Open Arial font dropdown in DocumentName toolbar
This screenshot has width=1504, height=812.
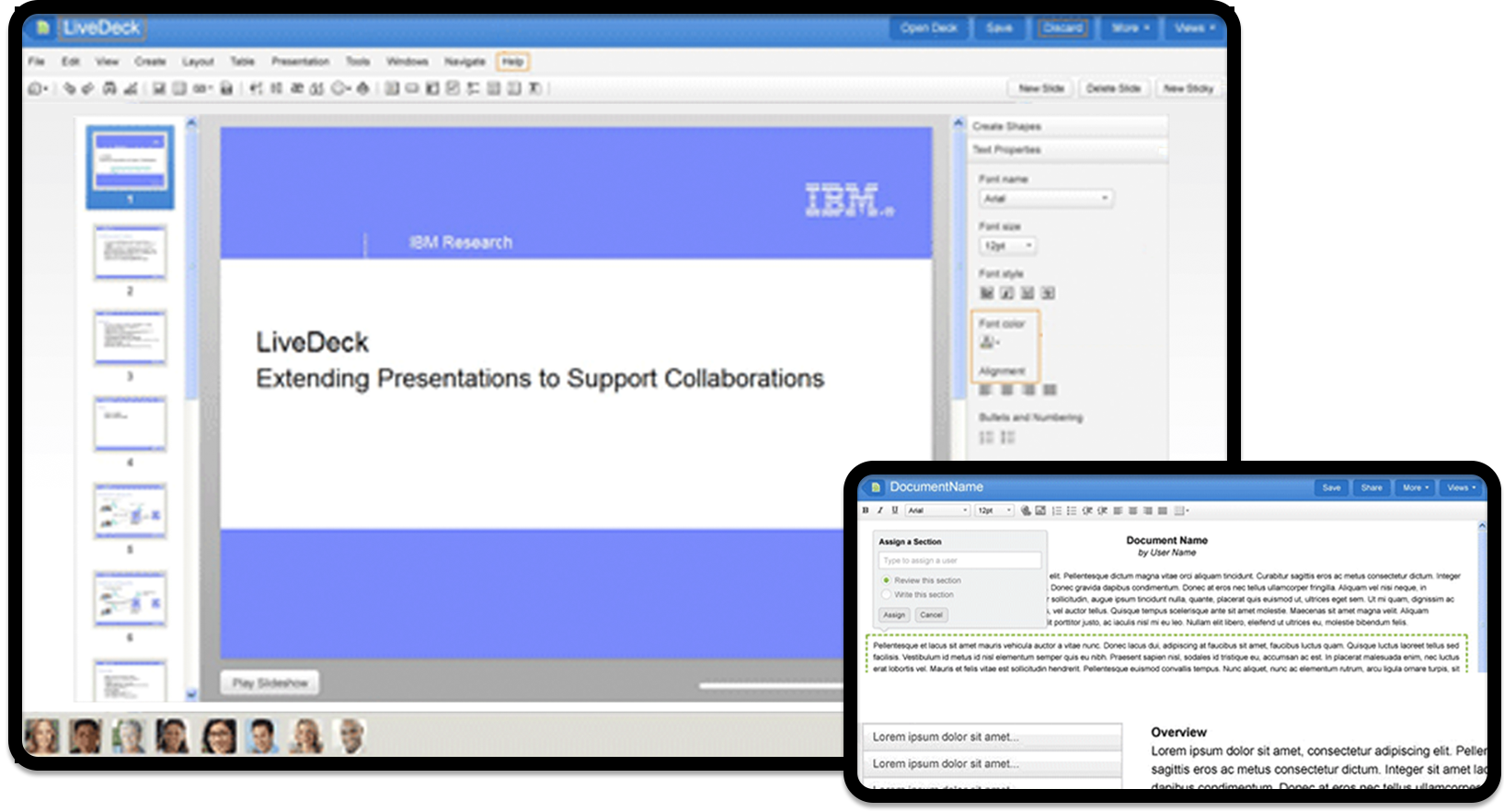pyautogui.click(x=937, y=510)
